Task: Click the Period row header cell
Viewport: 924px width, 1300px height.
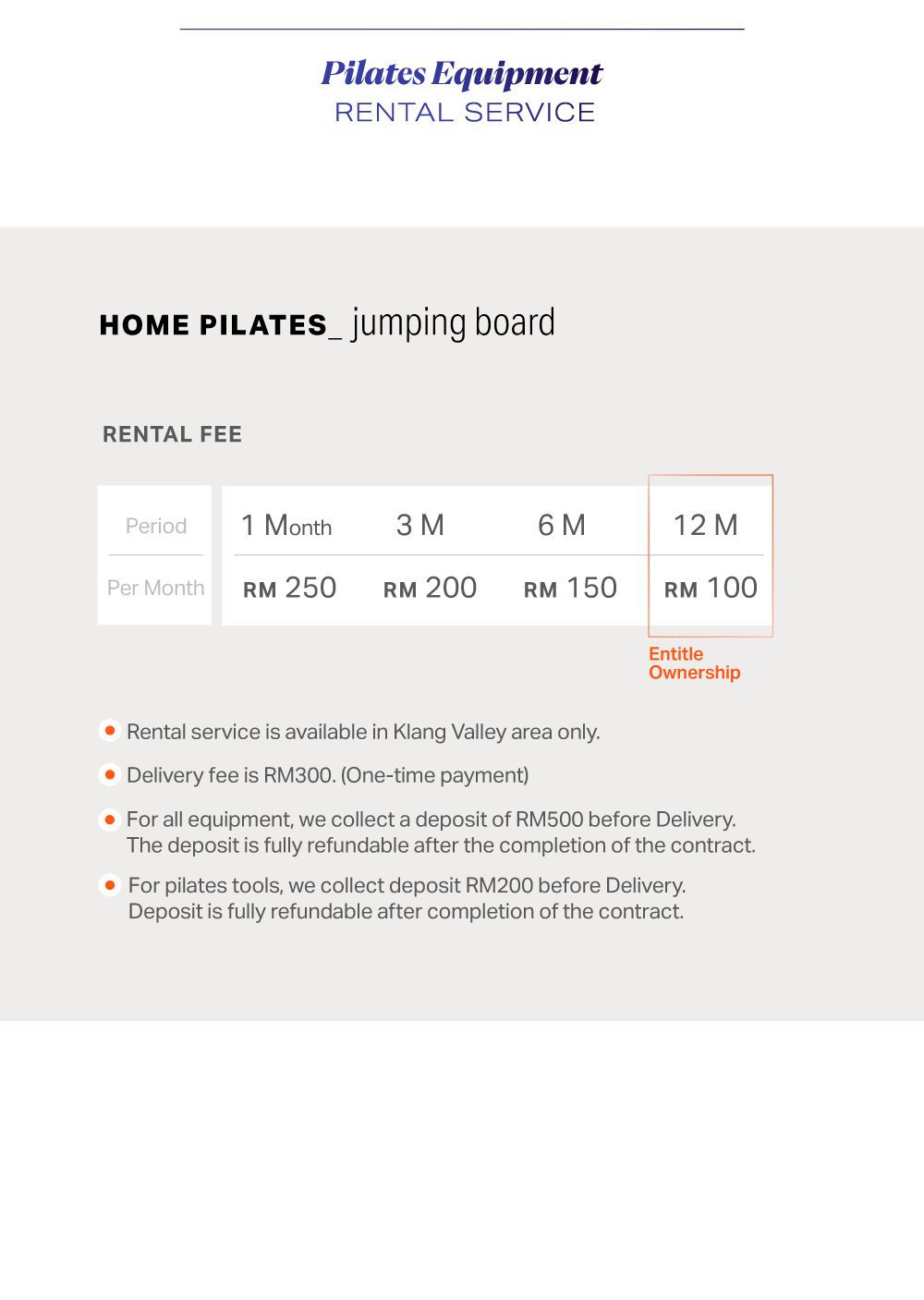Action: point(155,526)
